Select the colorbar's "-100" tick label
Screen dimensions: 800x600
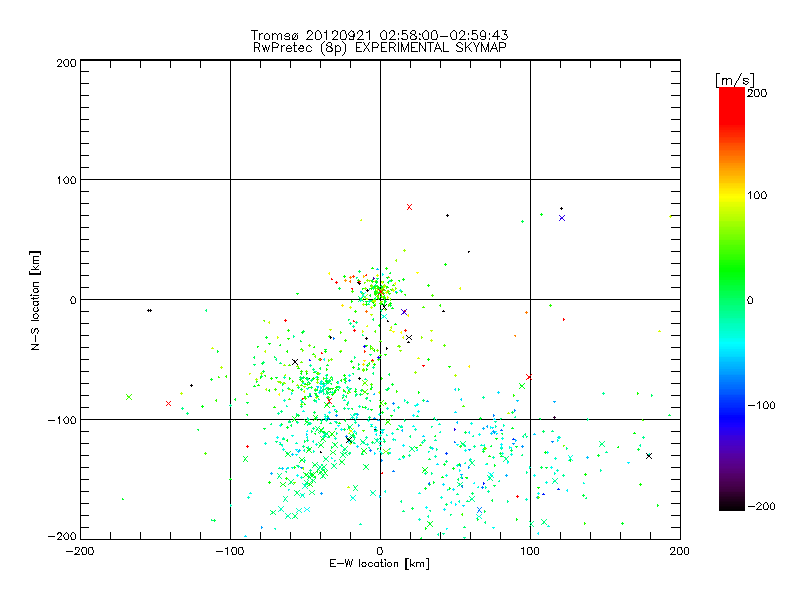[761, 405]
